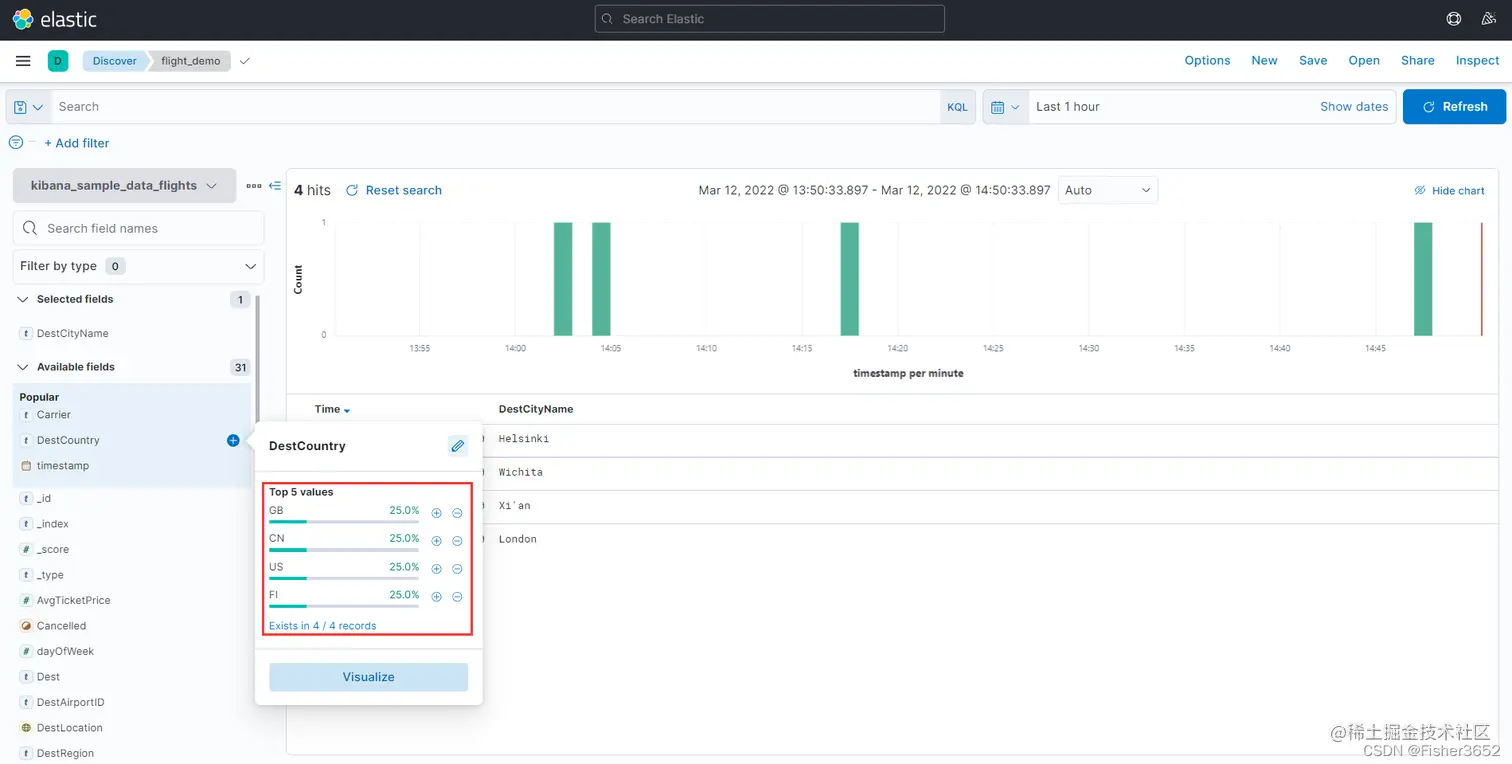This screenshot has width=1512, height=764.
Task: Filter out GB value minus icon
Action: pos(457,513)
